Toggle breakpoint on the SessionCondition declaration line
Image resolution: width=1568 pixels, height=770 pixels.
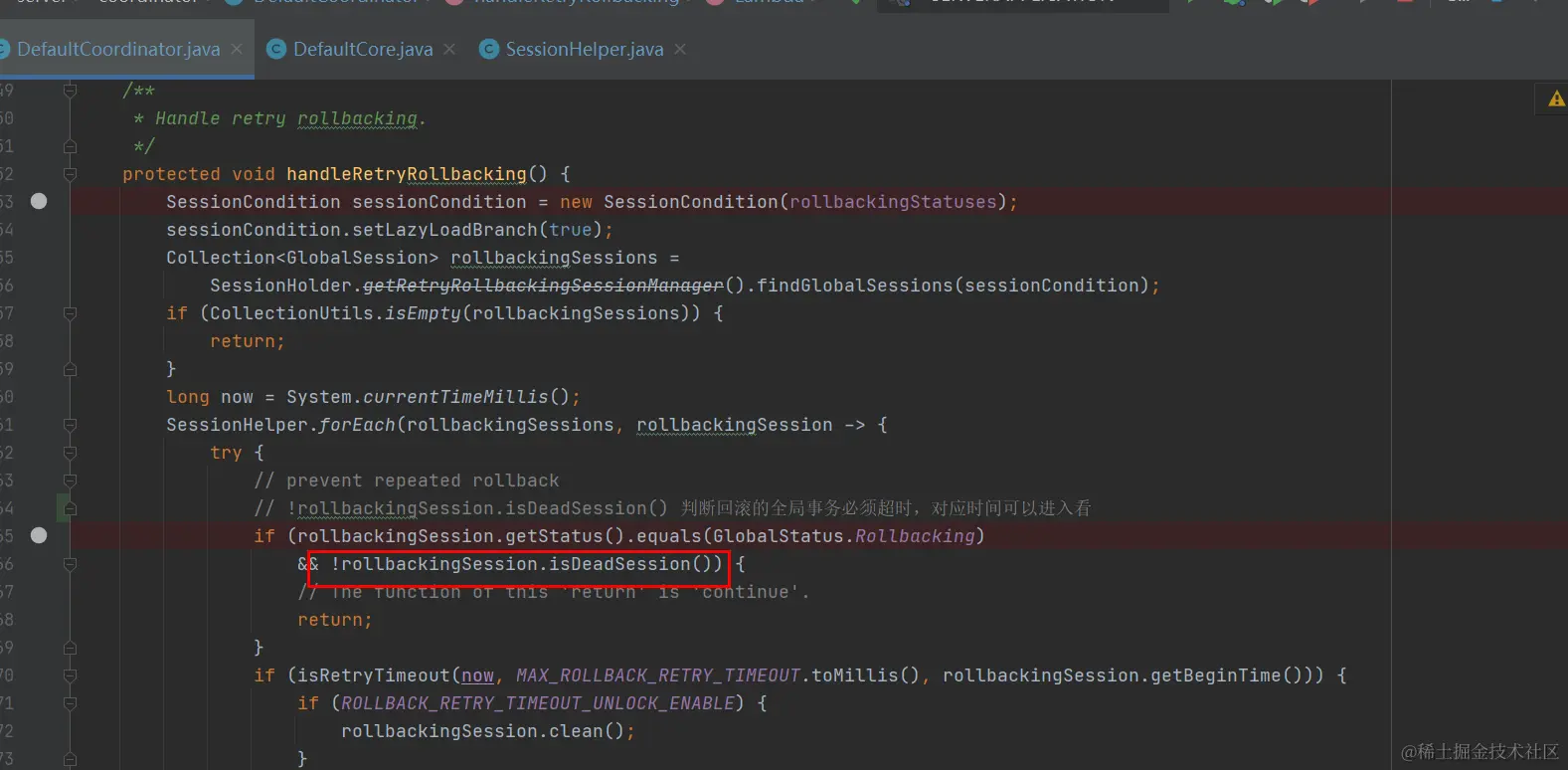[x=39, y=201]
